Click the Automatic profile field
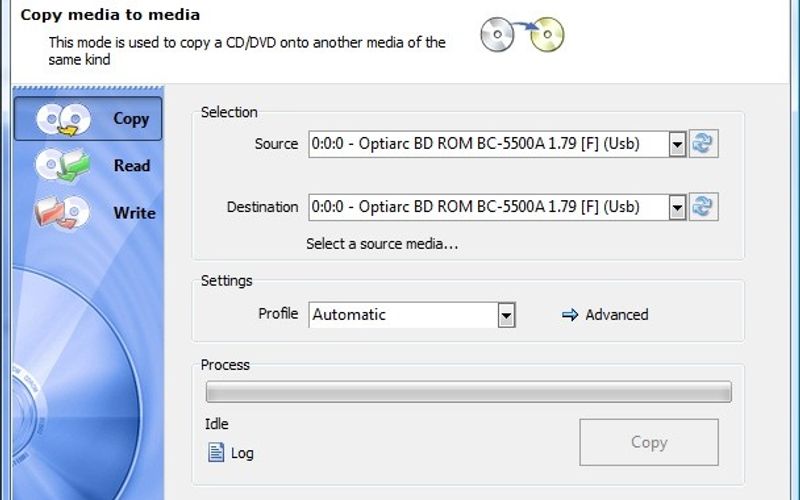 [403, 315]
